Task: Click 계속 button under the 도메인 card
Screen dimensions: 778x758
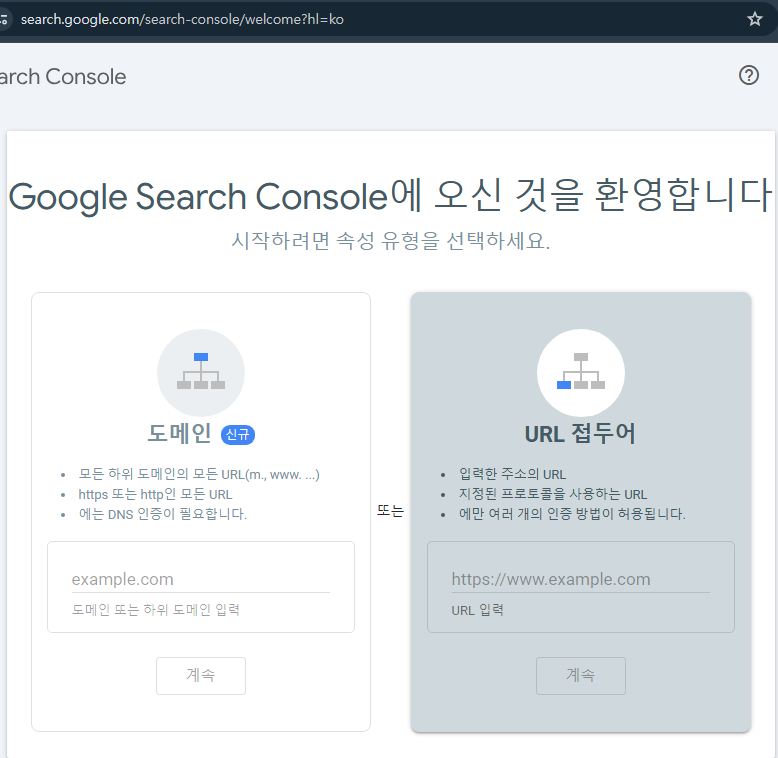Action: [x=200, y=675]
